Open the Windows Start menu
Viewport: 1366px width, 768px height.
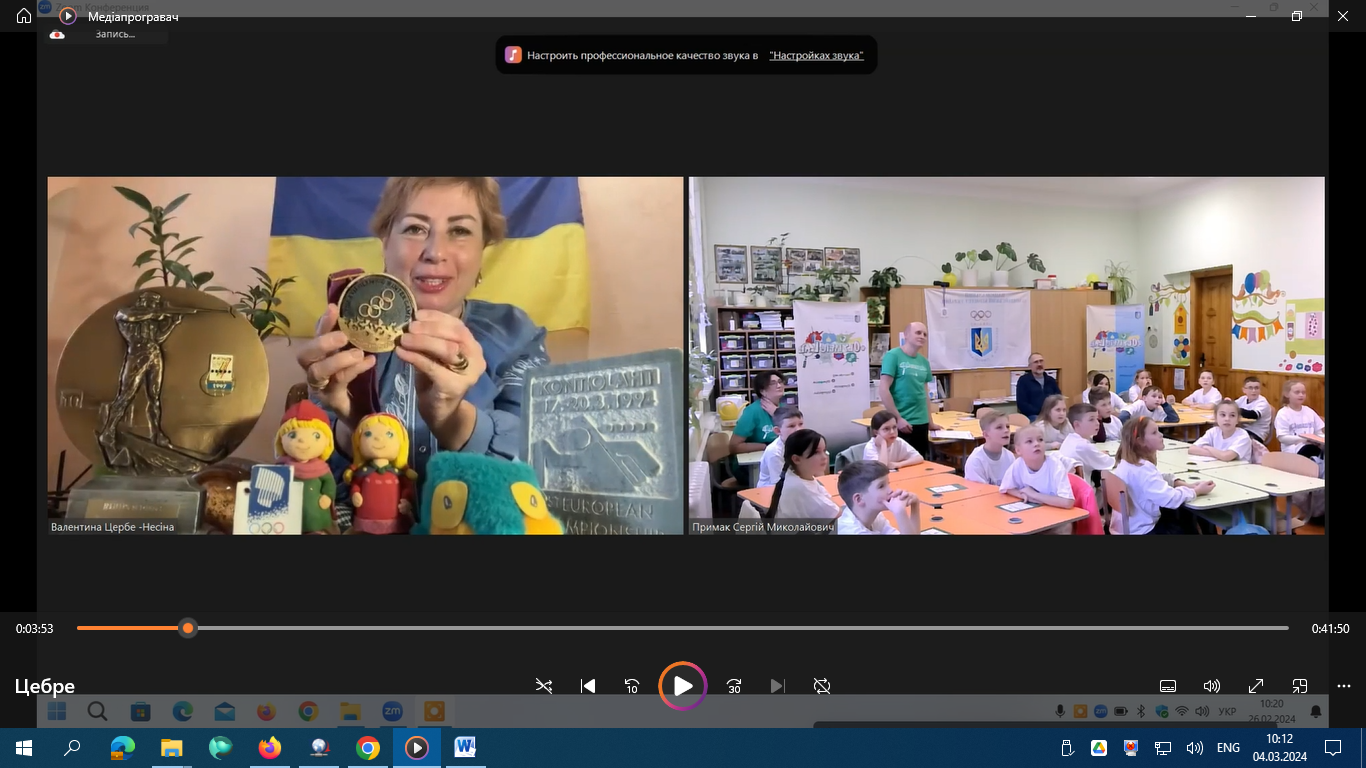click(23, 747)
